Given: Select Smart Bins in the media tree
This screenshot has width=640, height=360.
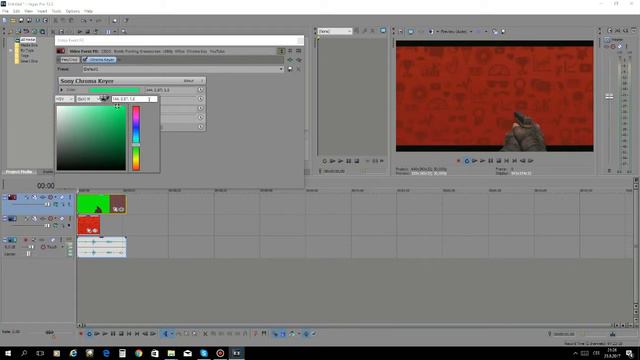Looking at the screenshot, I should point(29,61).
